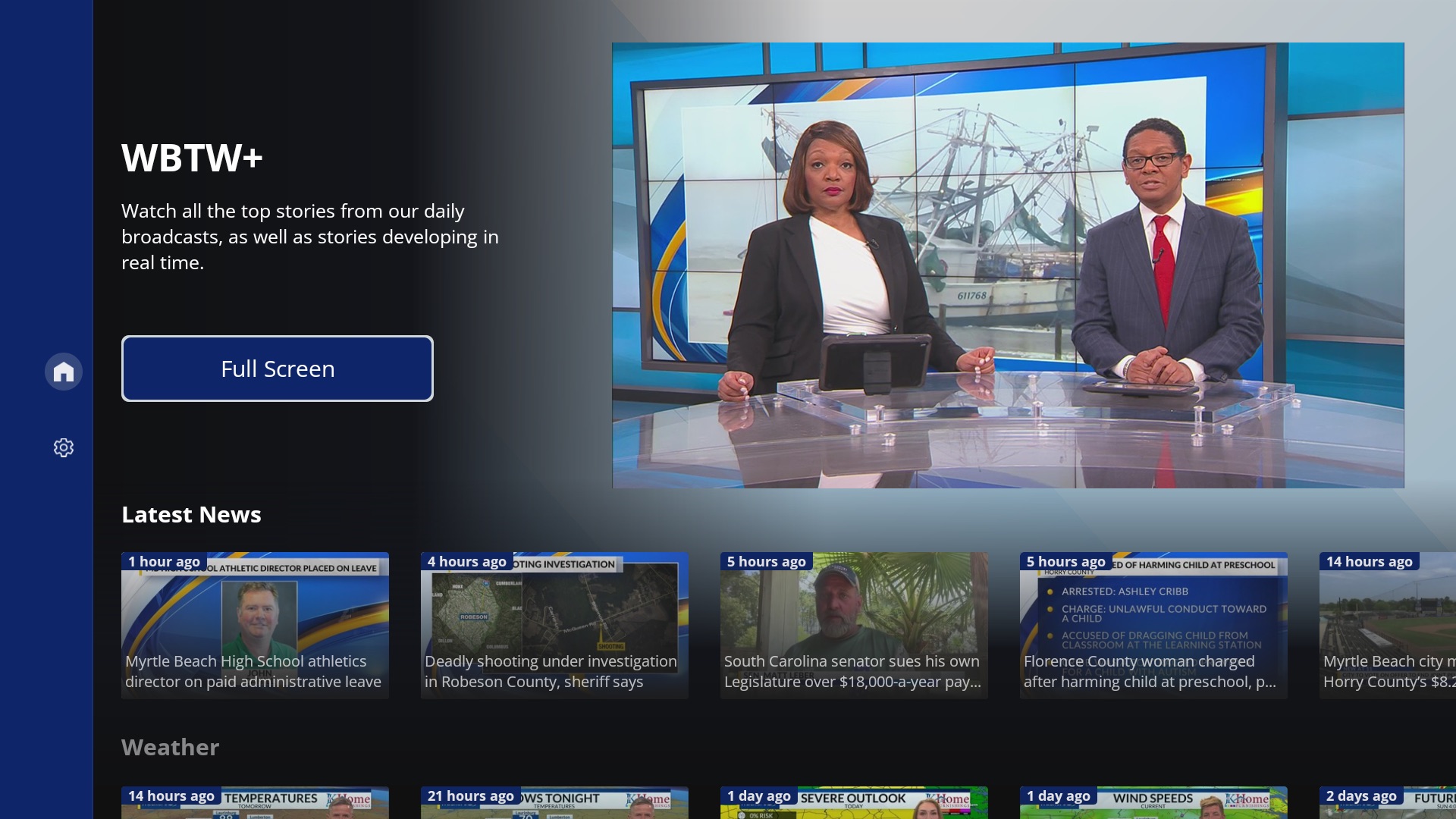Open the Severe Outlook weather video
Screen dimensions: 1456x819
pos(854,802)
